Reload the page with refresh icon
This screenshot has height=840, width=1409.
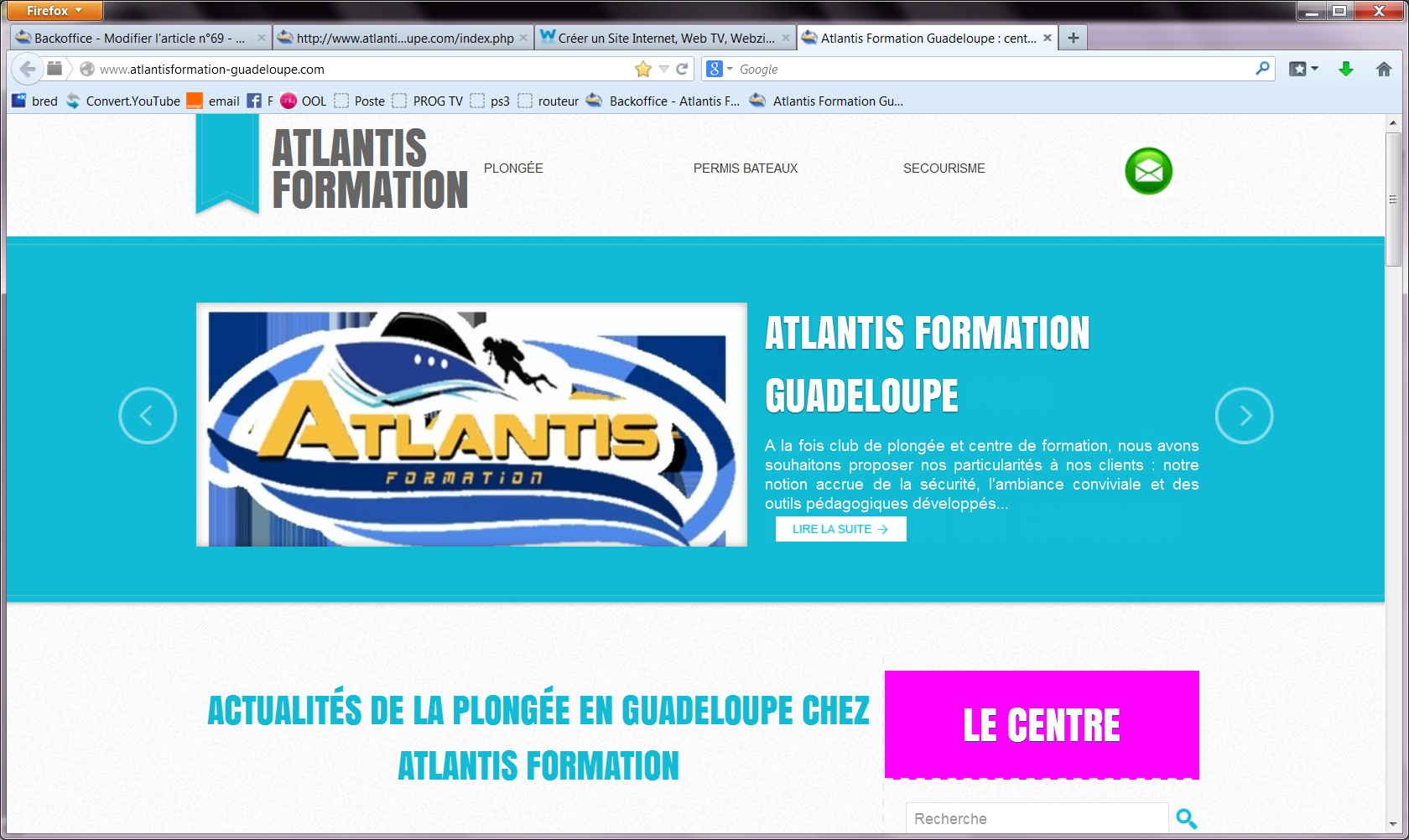point(682,69)
